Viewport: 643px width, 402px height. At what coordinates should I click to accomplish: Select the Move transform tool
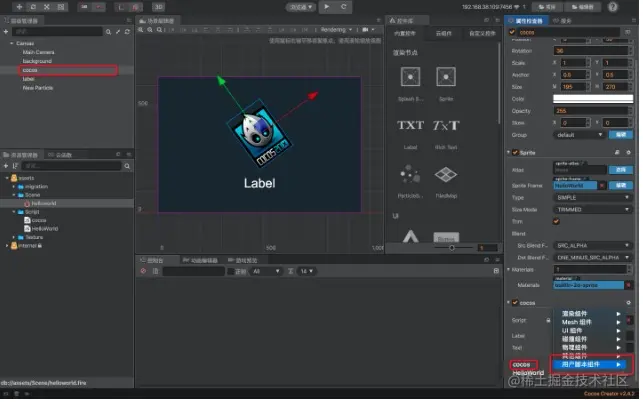point(19,7)
